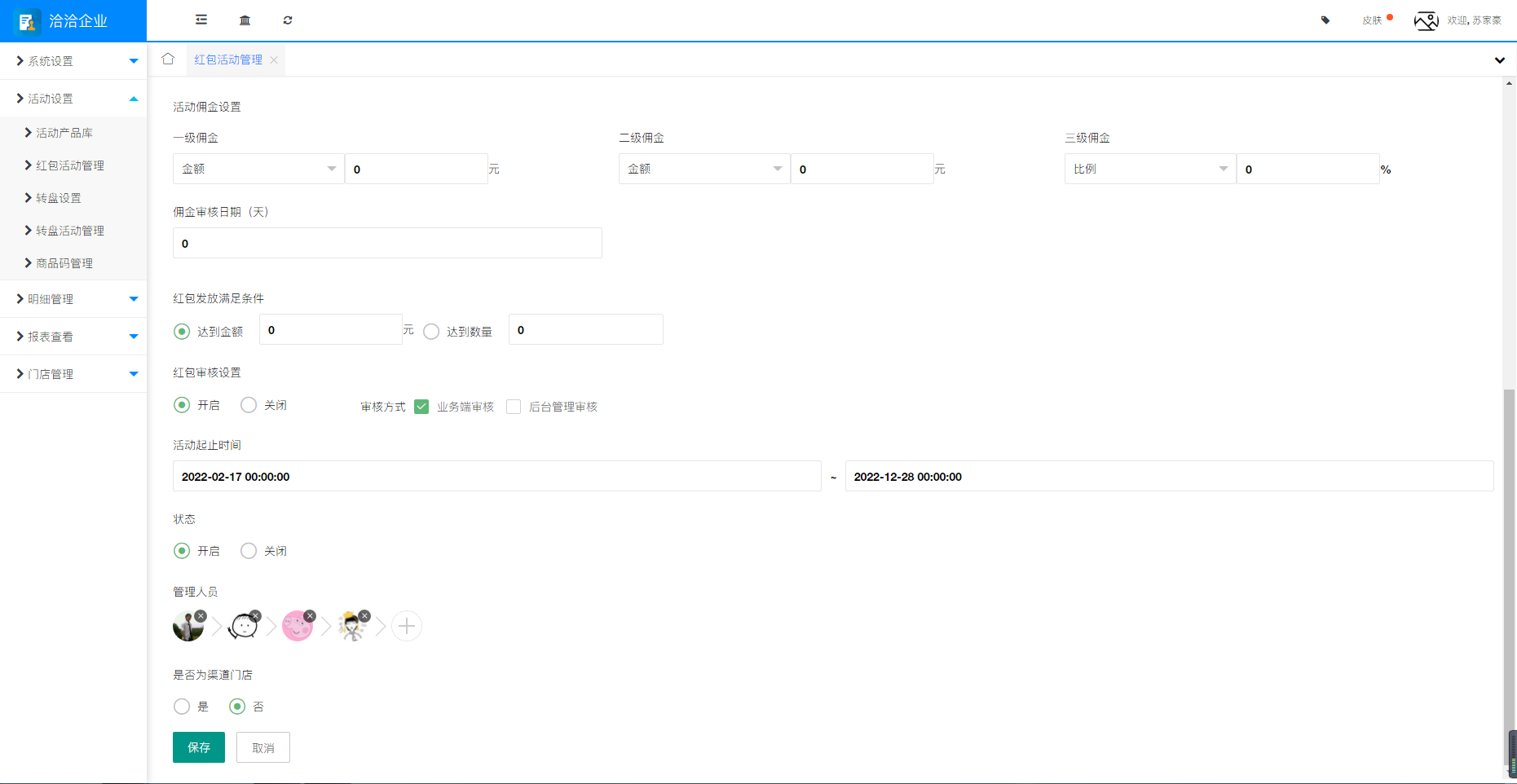The height and width of the screenshot is (784, 1517).
Task: Open the 一级佣金 金额 dropdown
Action: tap(258, 169)
